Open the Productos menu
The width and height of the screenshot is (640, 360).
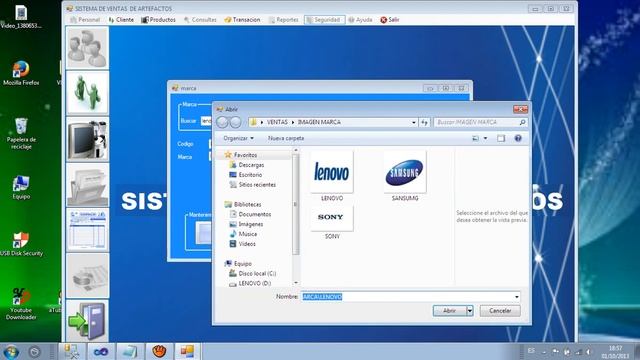pyautogui.click(x=158, y=20)
